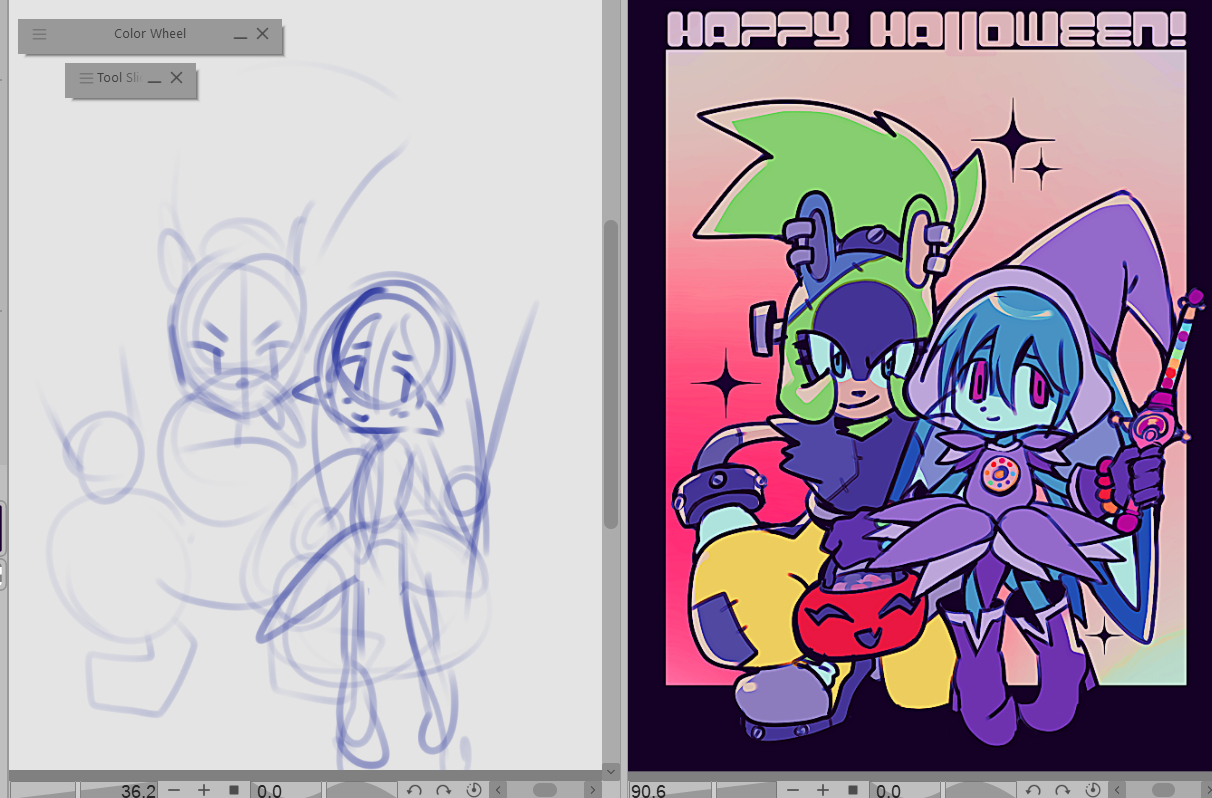This screenshot has height=798, width=1212.
Task: Reset rotation of the sketch canvas
Action: click(474, 790)
